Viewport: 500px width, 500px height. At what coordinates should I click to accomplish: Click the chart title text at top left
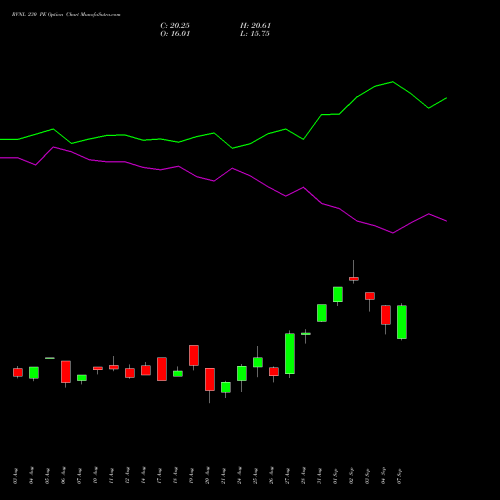tap(66, 15)
